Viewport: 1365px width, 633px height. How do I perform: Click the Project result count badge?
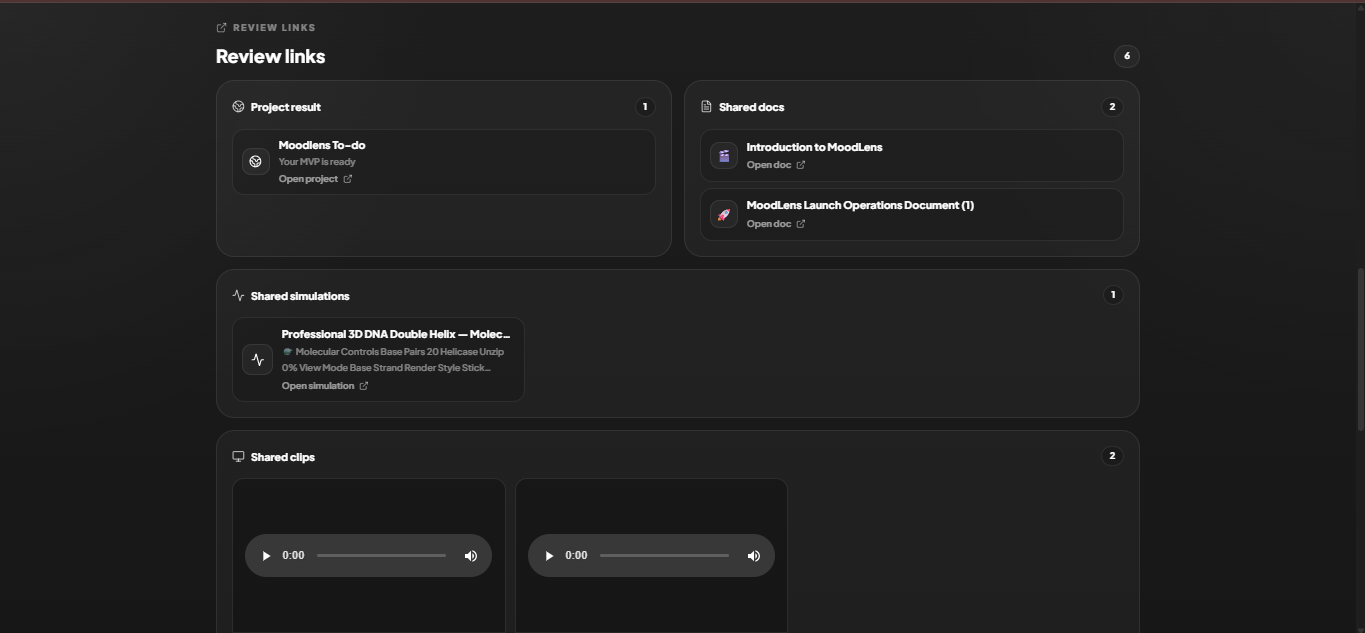click(645, 107)
